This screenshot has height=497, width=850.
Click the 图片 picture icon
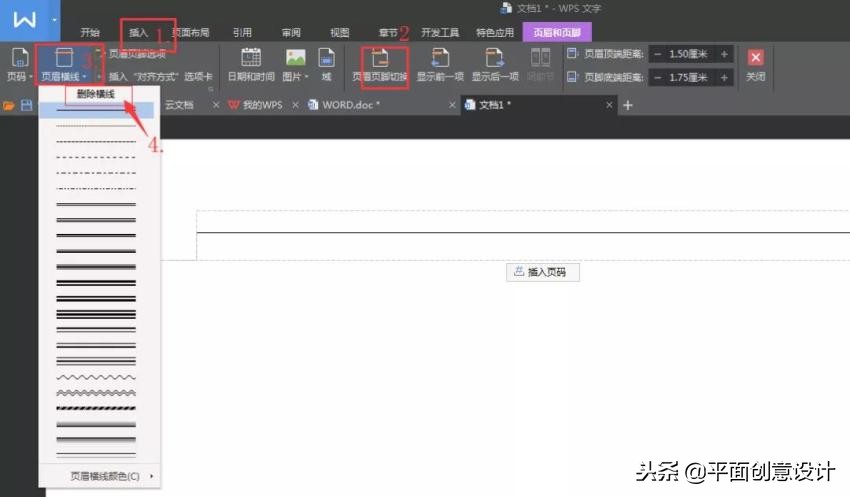coord(295,57)
